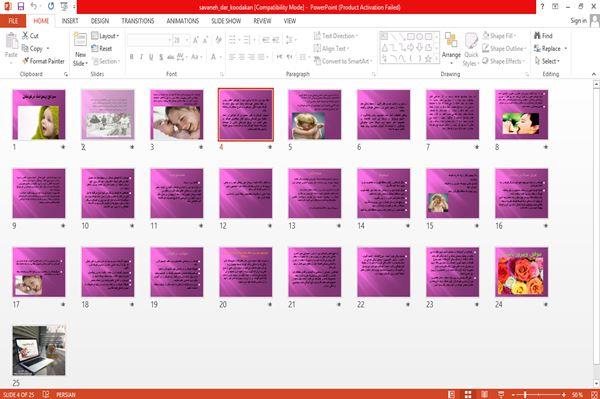Click Sign in link
600x399 pixels.
(578, 21)
